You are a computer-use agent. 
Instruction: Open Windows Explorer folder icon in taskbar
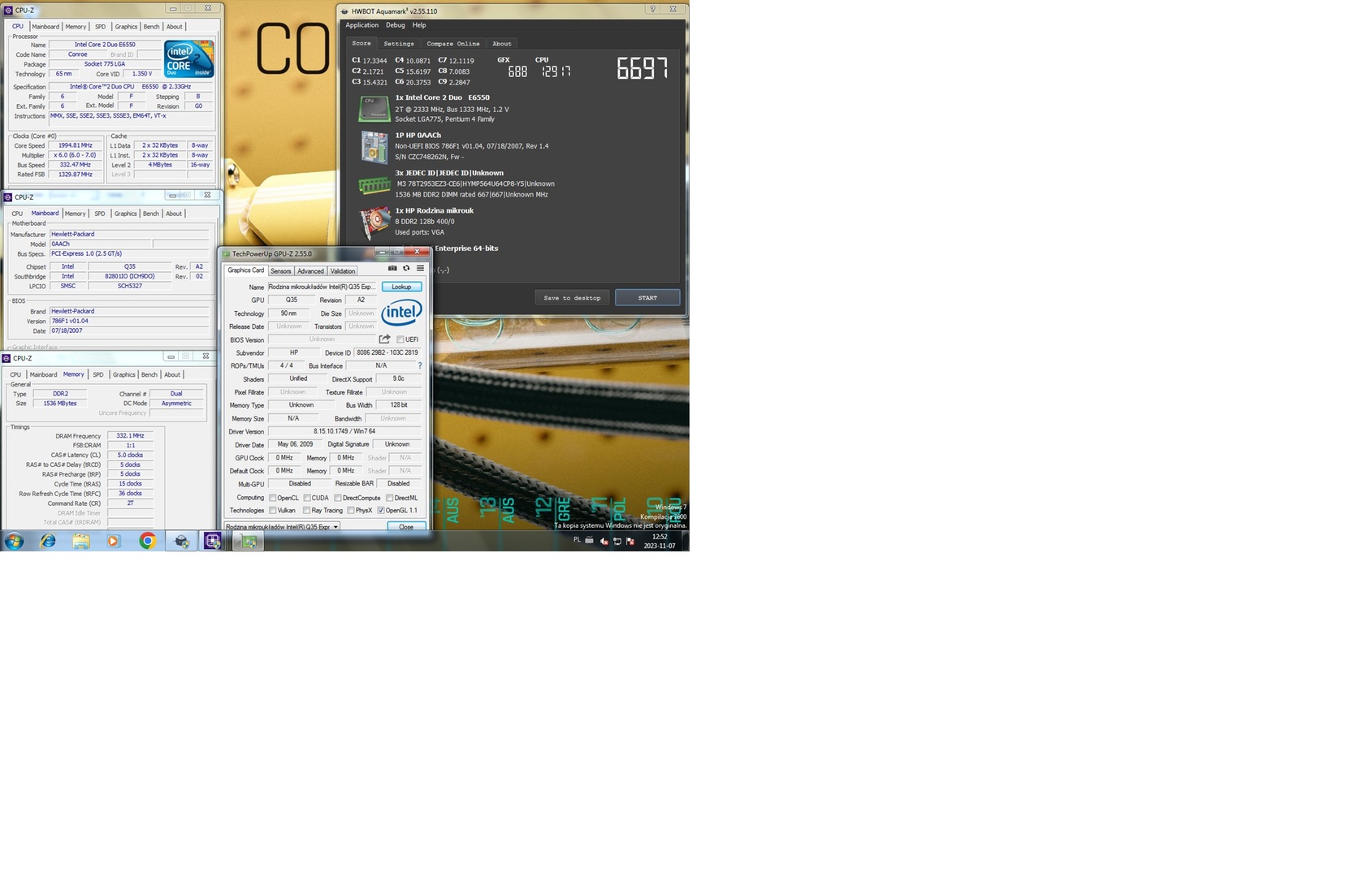[81, 541]
